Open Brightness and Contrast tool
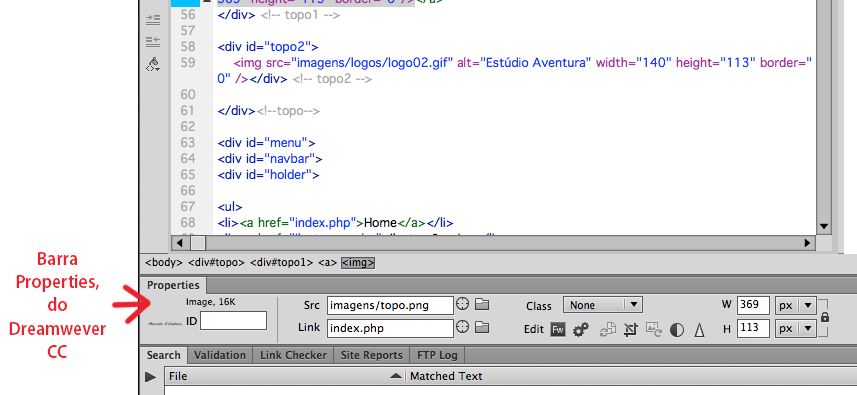 pyautogui.click(x=677, y=330)
